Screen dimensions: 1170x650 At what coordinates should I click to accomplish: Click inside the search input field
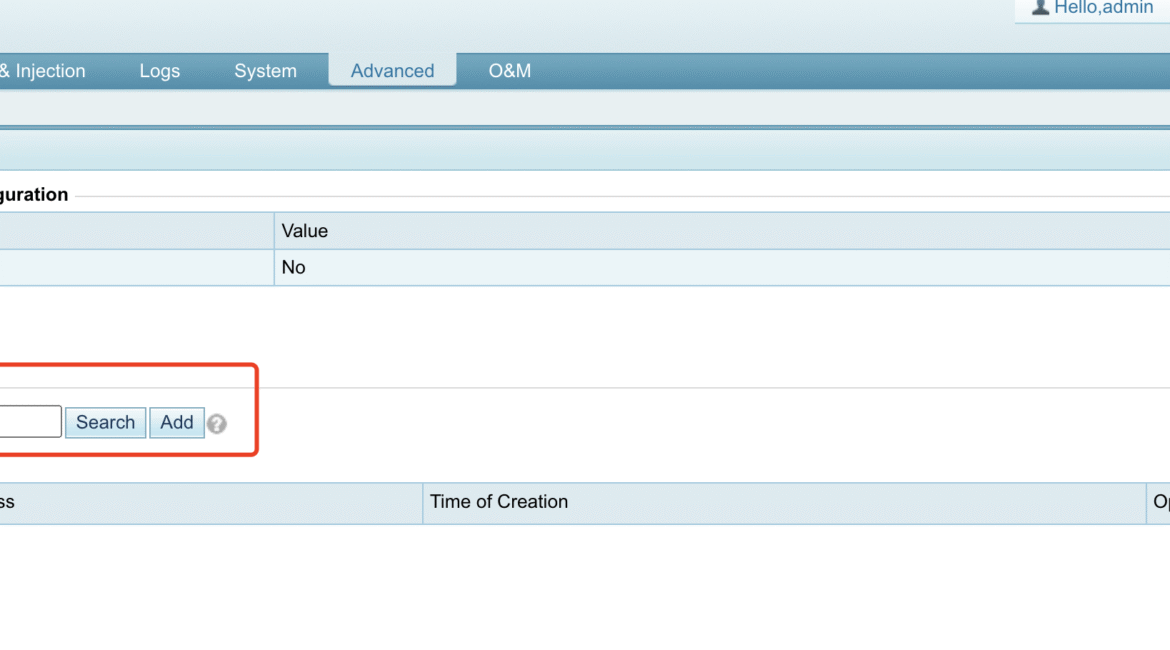[30, 421]
